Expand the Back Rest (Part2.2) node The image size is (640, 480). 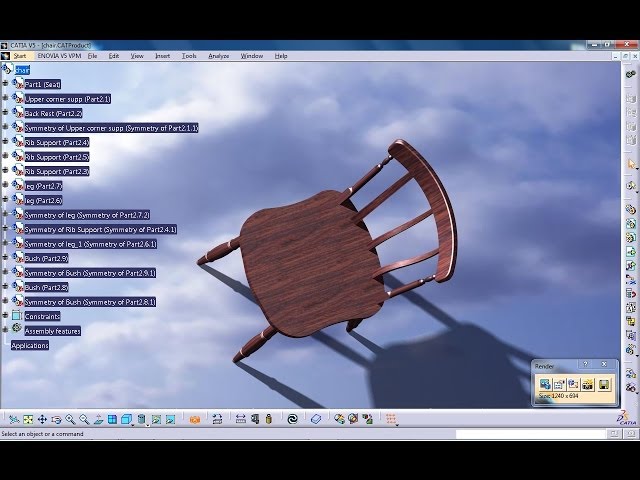tap(5, 112)
